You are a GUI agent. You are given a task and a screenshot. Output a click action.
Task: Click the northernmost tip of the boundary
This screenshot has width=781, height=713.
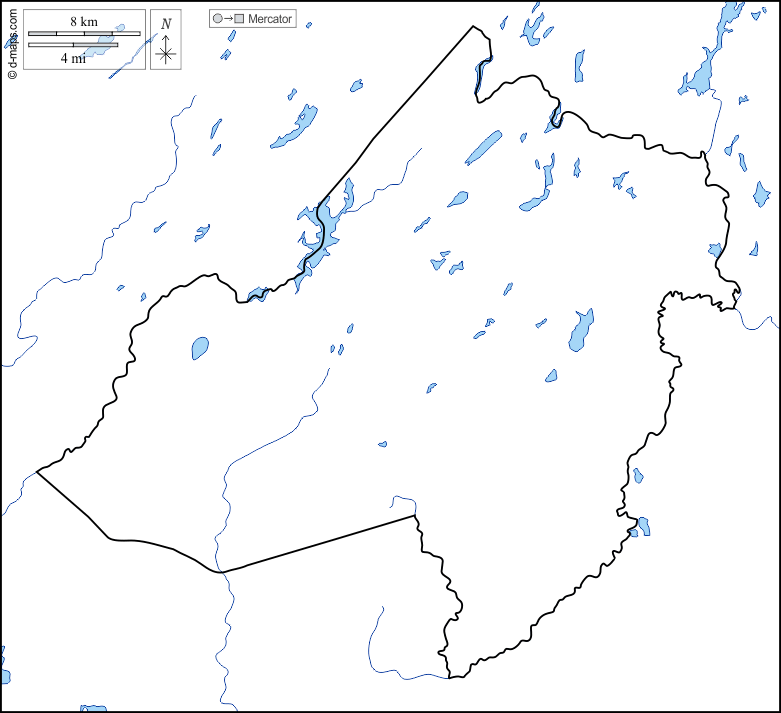tap(474, 27)
